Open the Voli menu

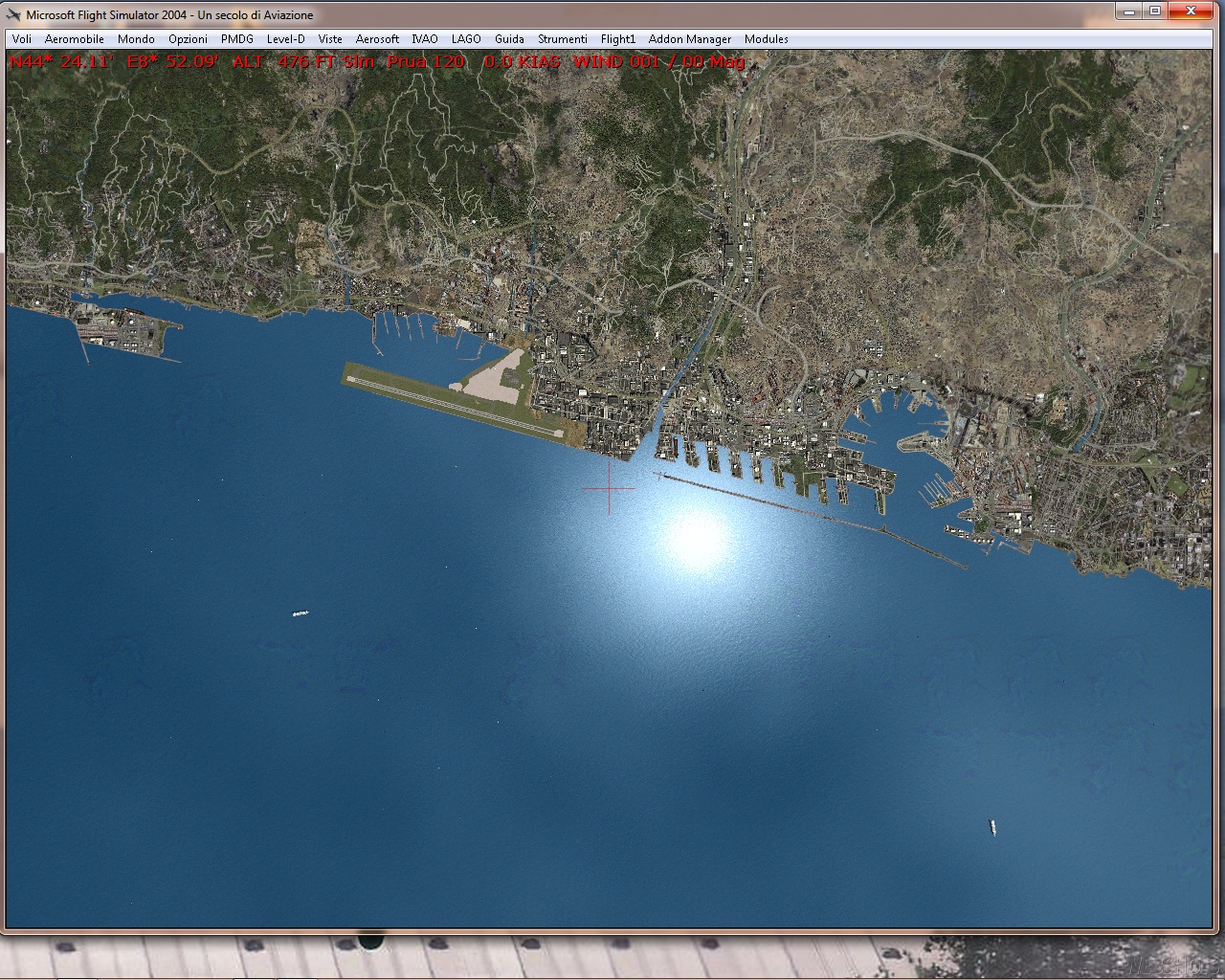[x=22, y=39]
